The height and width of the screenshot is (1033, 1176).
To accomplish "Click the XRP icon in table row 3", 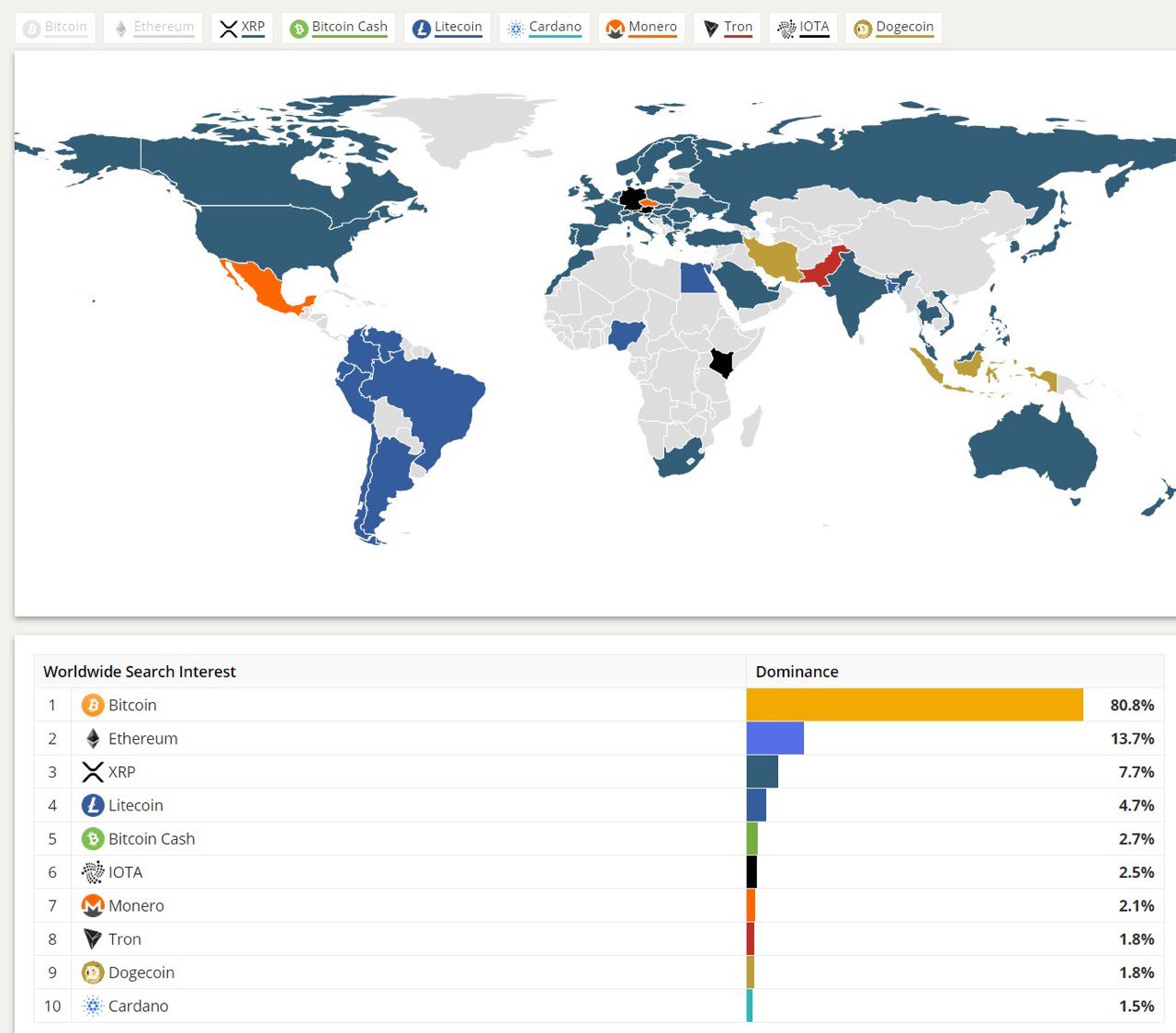I will 93,772.
